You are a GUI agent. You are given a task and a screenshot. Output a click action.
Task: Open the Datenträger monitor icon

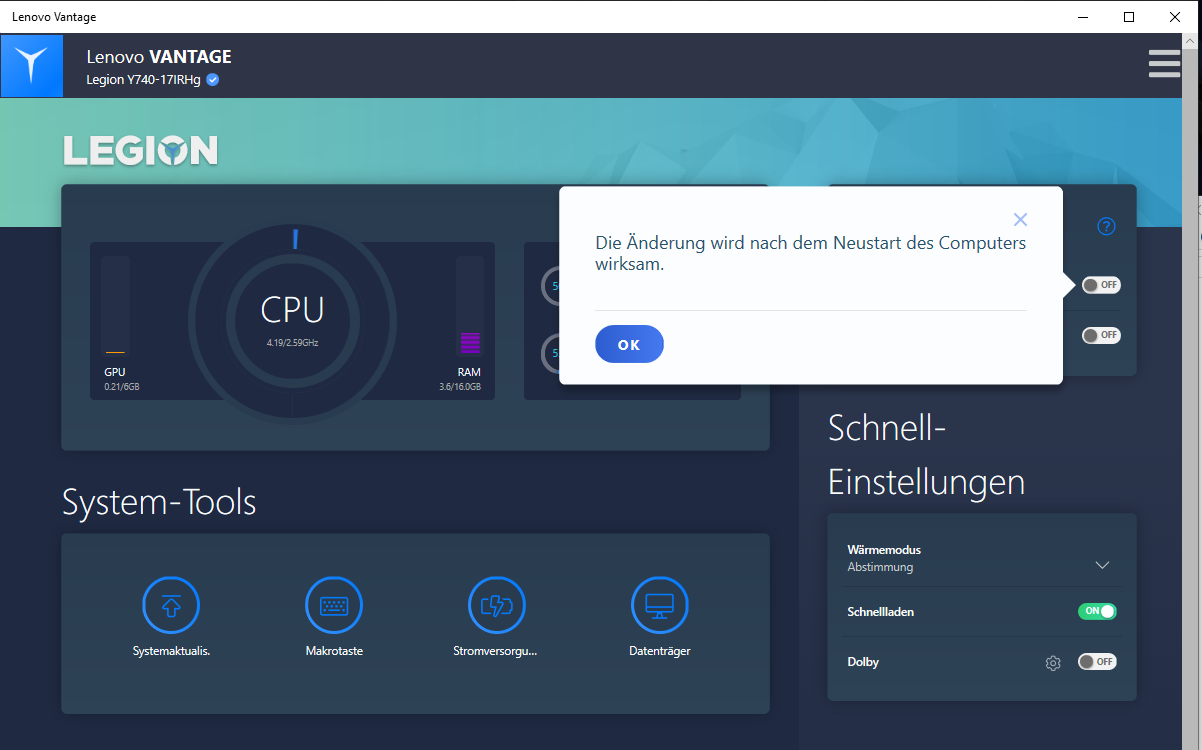pos(660,605)
